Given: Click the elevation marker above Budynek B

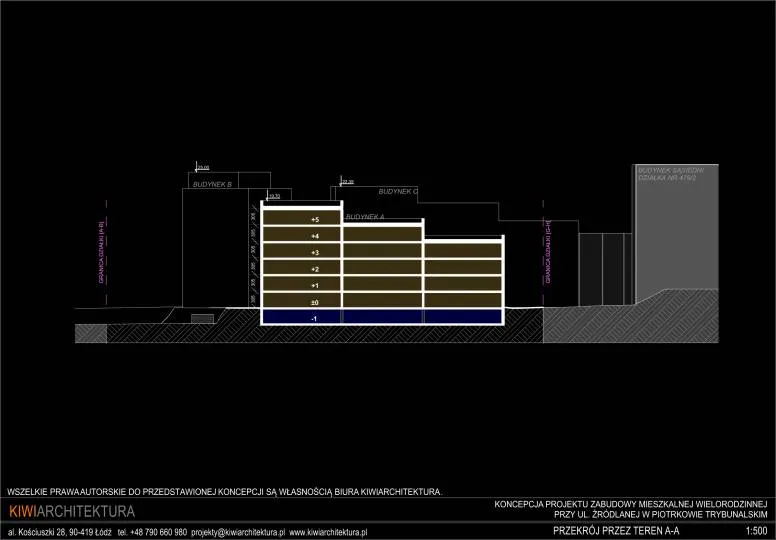Looking at the screenshot, I should 203,168.
